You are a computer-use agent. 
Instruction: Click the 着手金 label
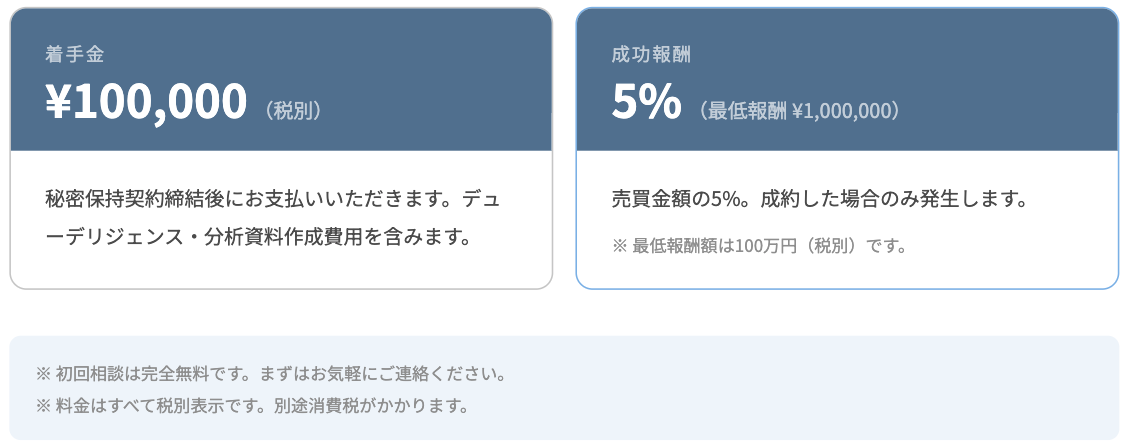click(x=74, y=55)
